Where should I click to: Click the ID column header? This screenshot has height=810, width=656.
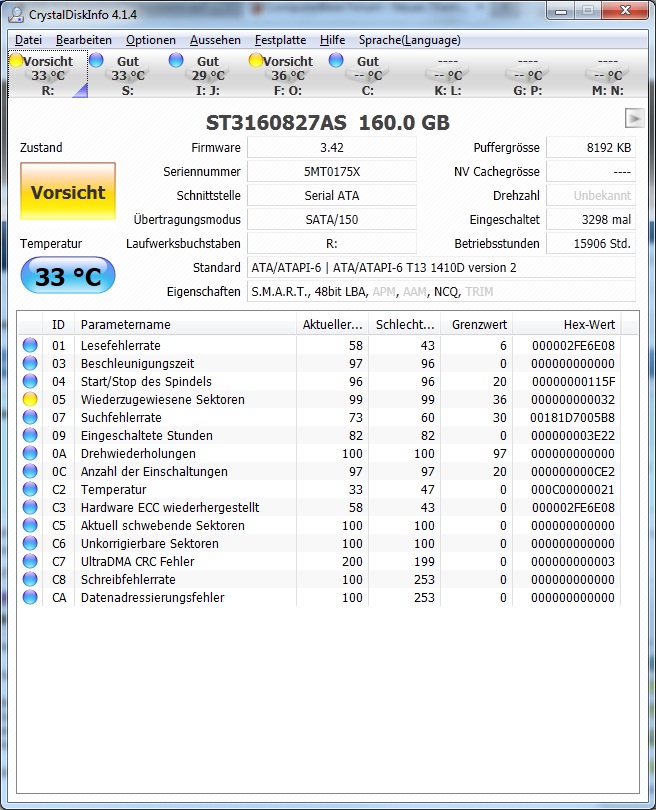[58, 324]
